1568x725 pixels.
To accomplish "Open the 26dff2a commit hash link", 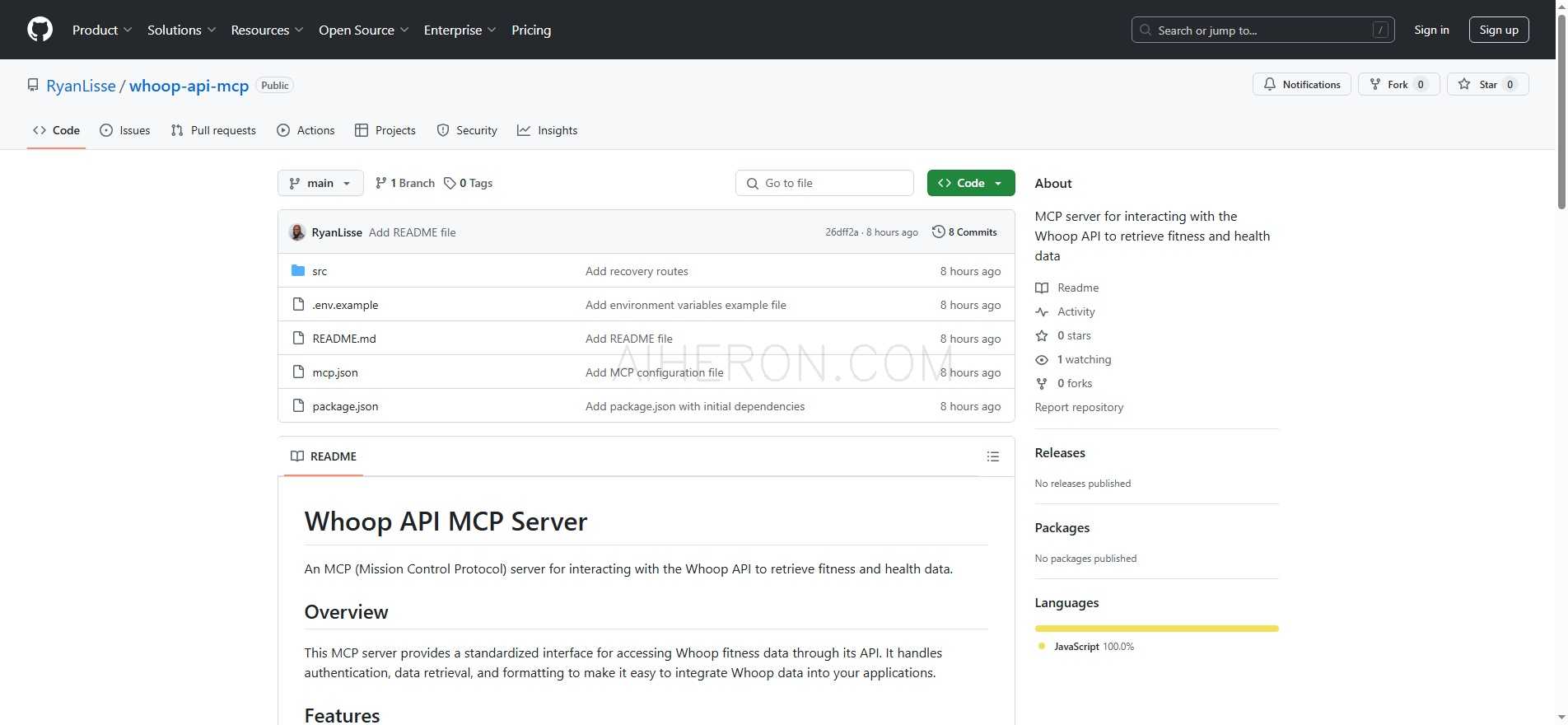I will [842, 232].
